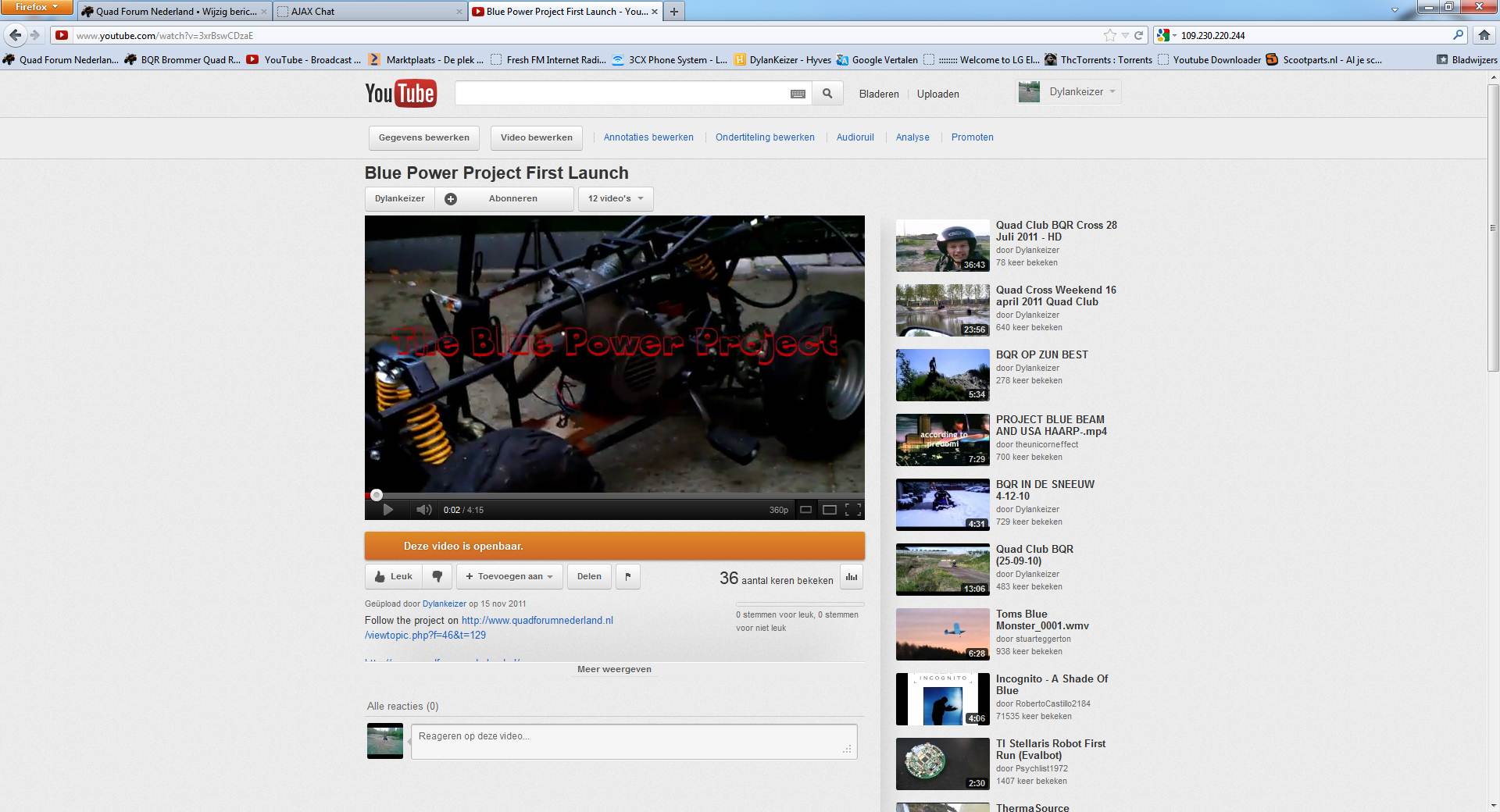Image resolution: width=1500 pixels, height=812 pixels.
Task: Open the Annotaties bewerken link
Action: click(648, 137)
